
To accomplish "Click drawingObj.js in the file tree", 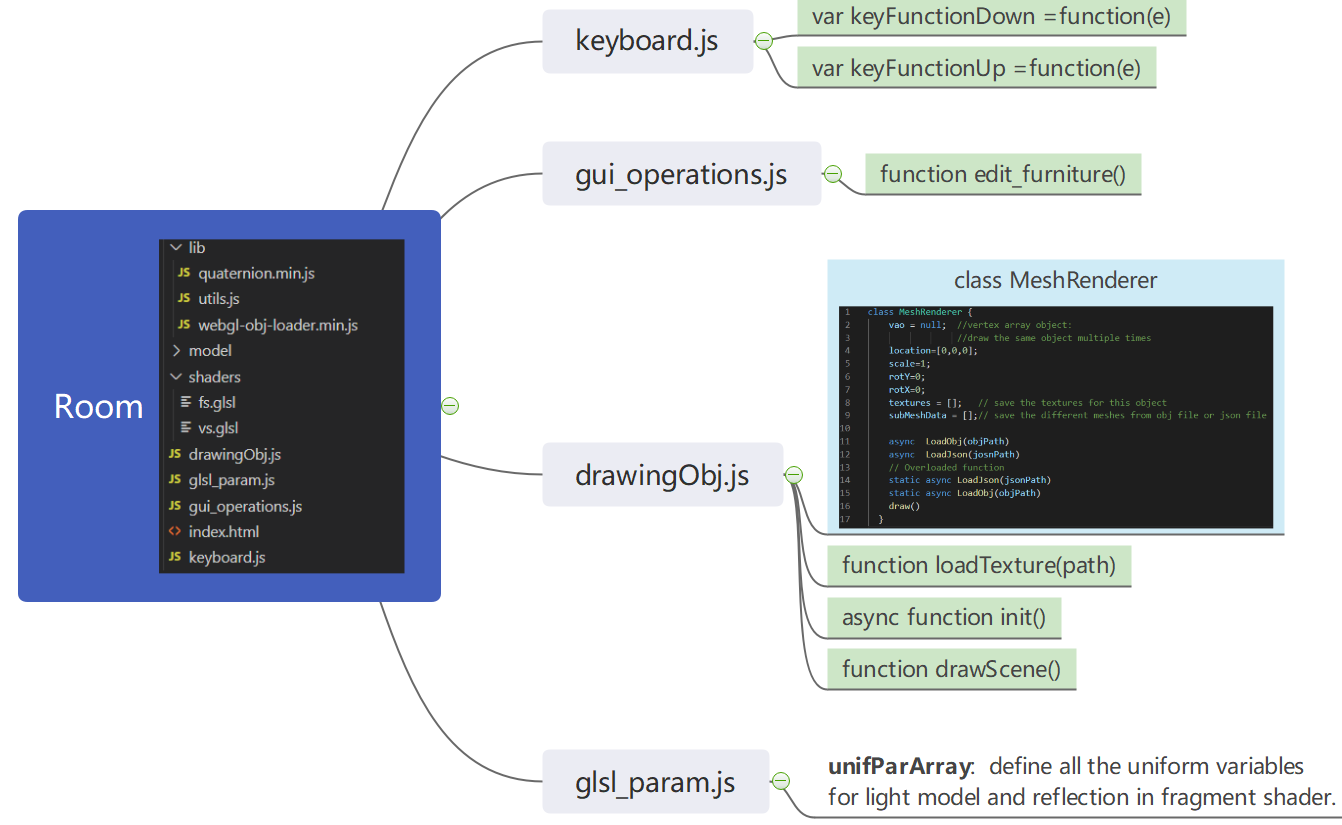I will coord(235,455).
